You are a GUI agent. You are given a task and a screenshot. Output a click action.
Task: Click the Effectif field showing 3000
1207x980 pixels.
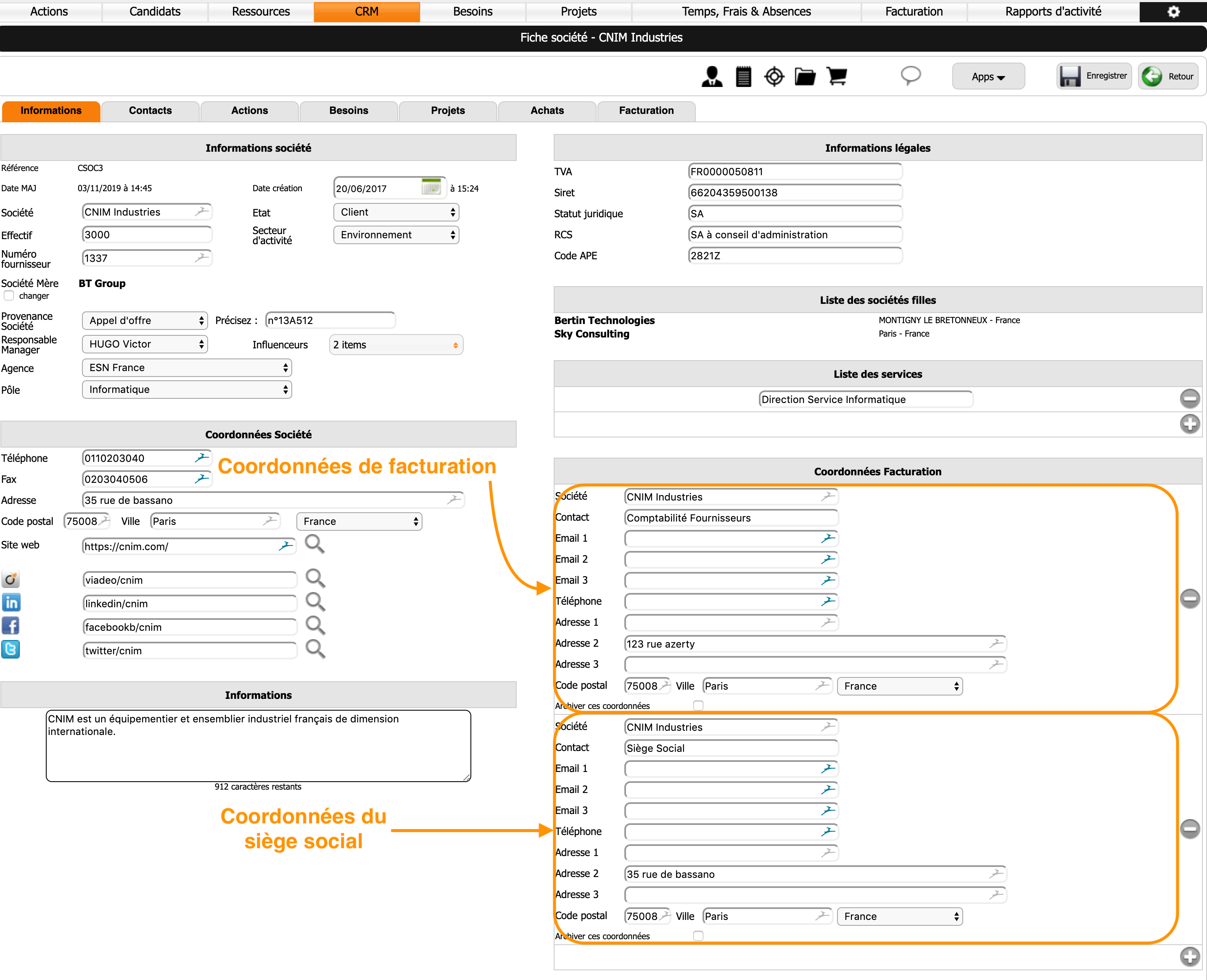coord(147,235)
